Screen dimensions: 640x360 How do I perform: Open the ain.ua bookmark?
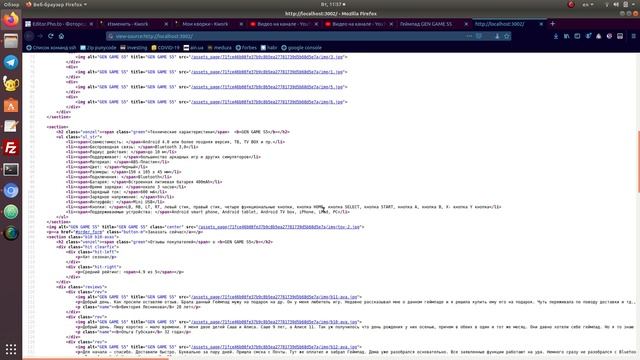pos(193,47)
